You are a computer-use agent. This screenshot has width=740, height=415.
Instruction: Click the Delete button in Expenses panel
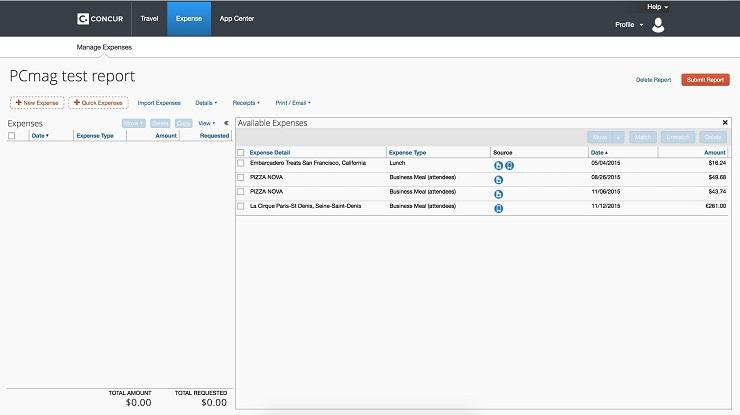tap(160, 123)
